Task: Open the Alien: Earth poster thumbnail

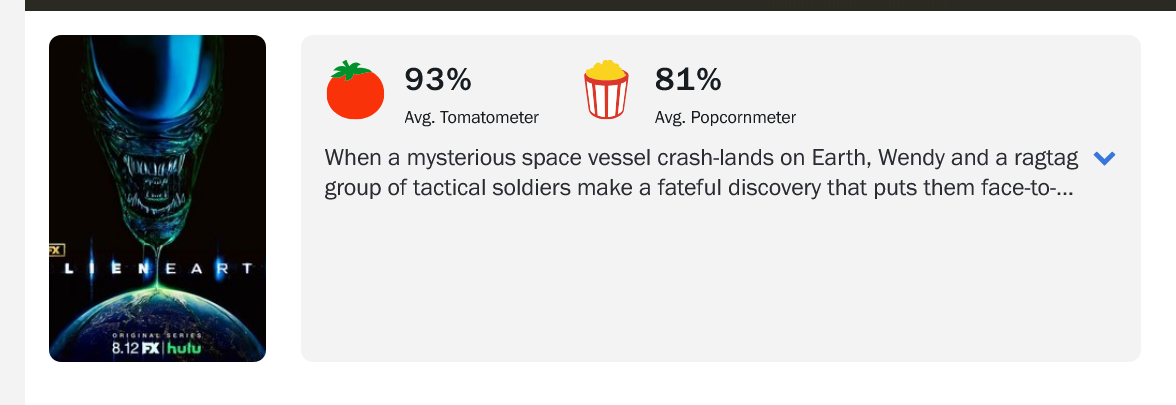Action: [157, 198]
